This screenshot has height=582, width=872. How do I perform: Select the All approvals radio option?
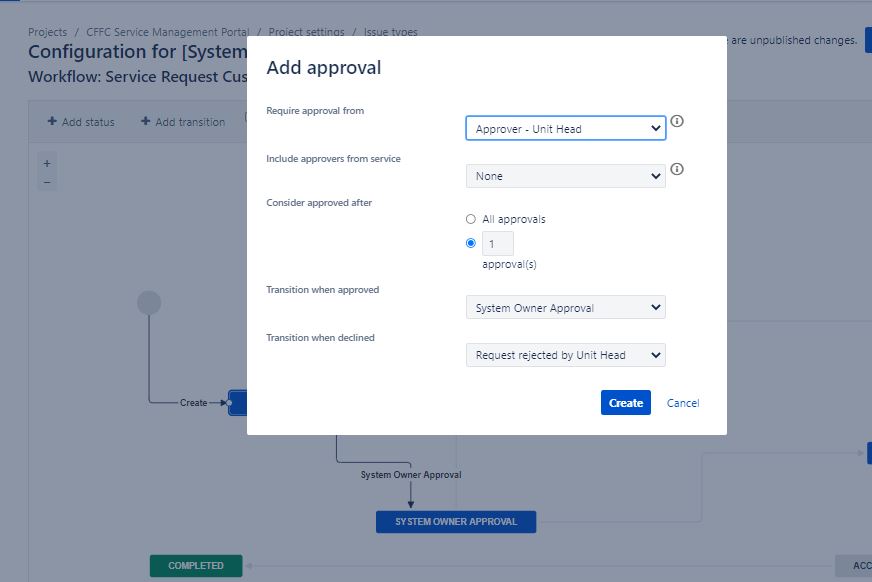point(470,219)
